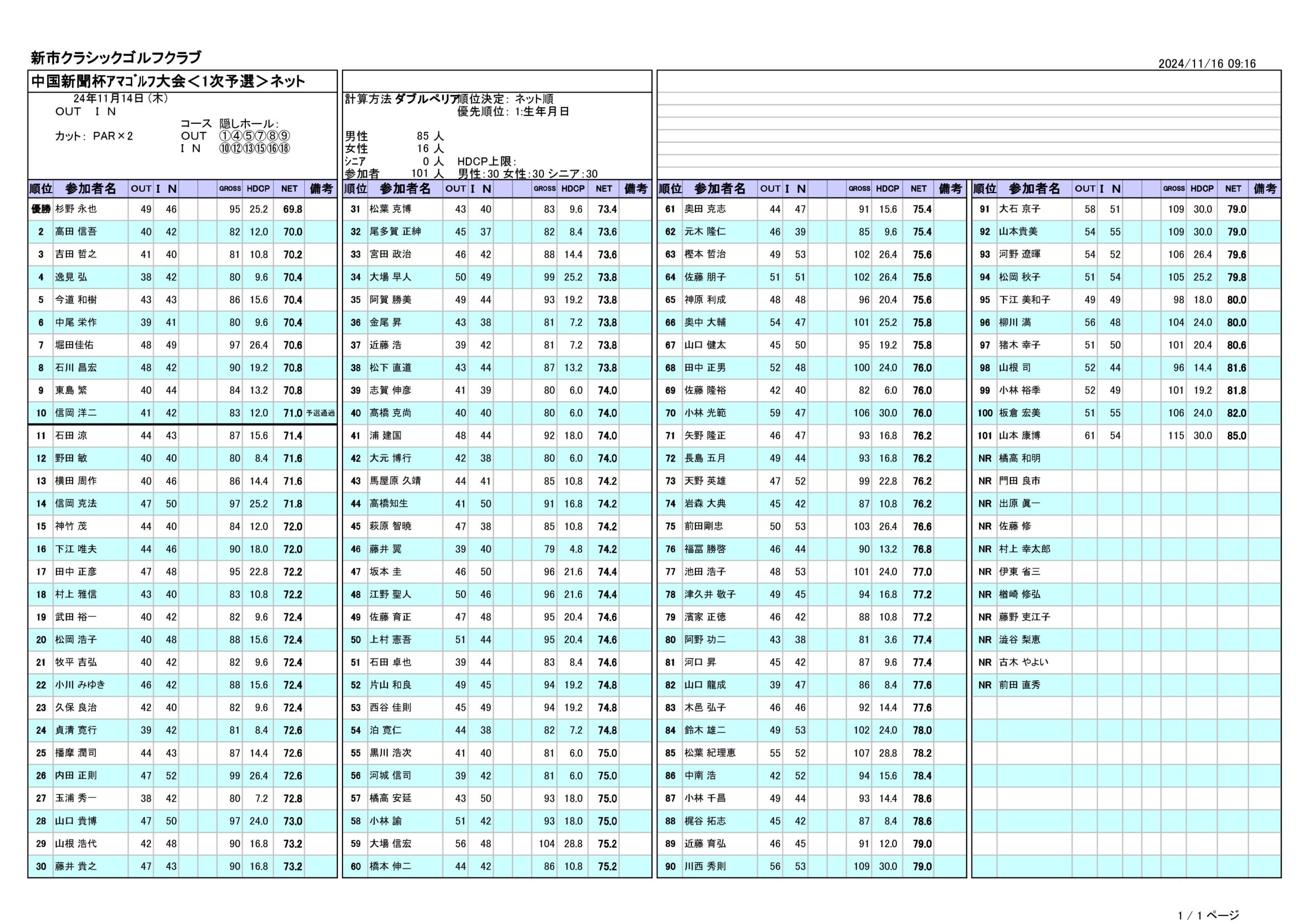
Task: Click the name 川西 秀則 at rank 90
Action: pyautogui.click(x=705, y=866)
